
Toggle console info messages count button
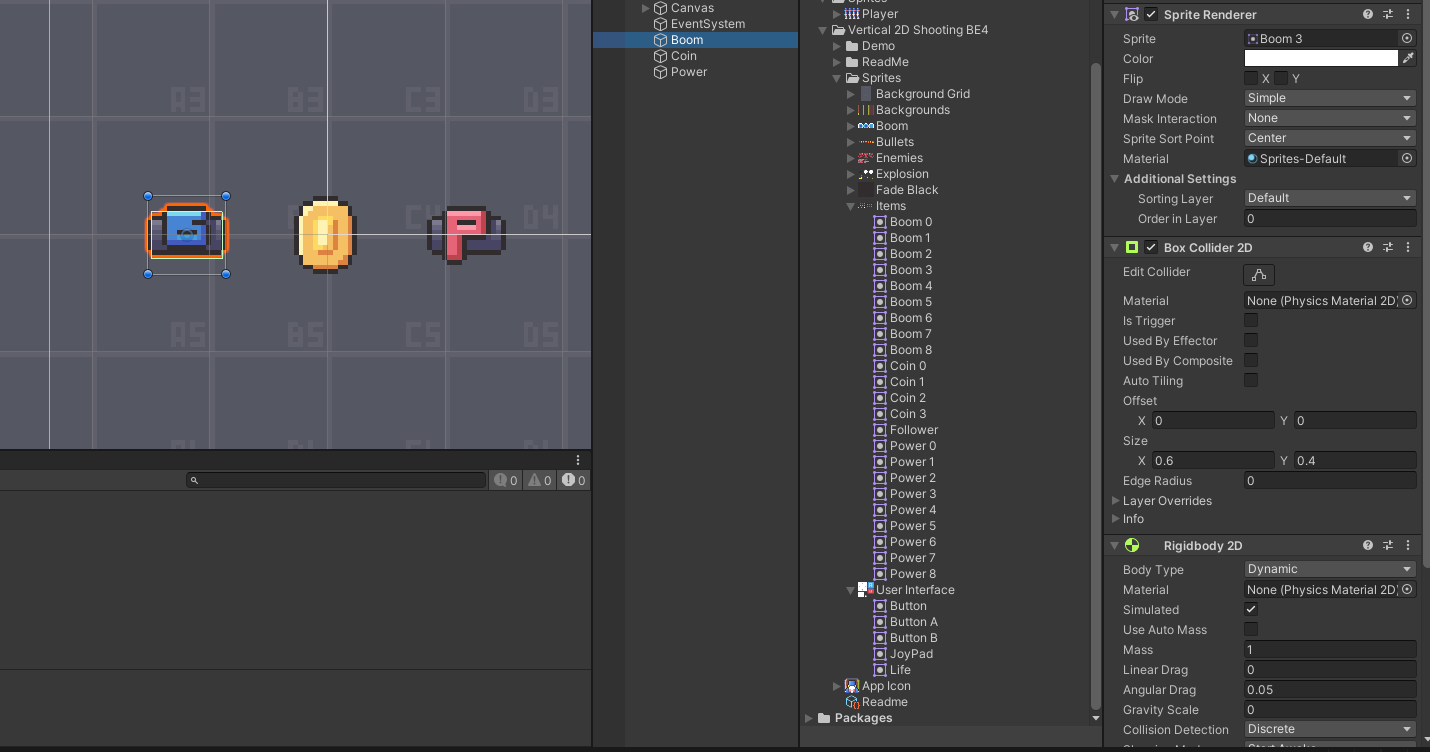coord(505,480)
